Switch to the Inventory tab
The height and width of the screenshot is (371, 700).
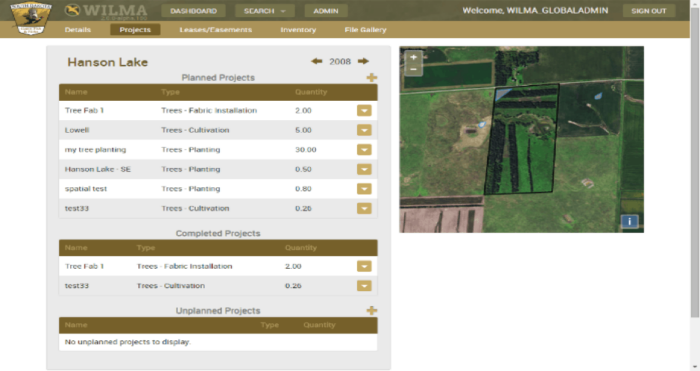point(298,29)
